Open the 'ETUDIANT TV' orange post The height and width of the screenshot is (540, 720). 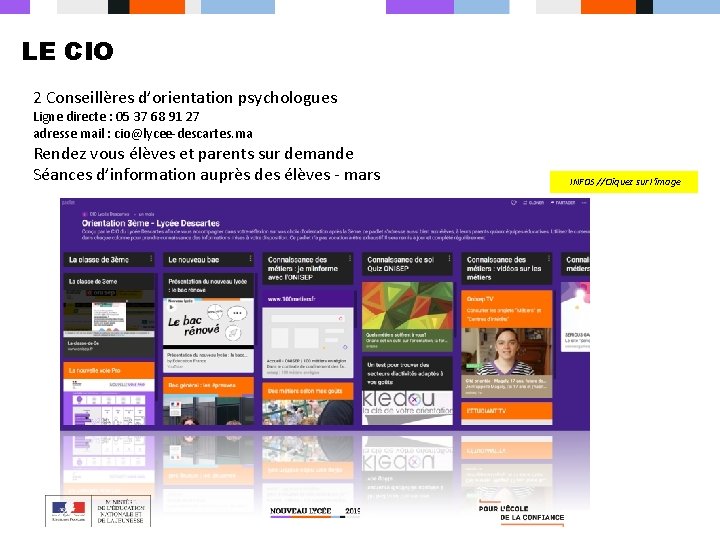(506, 411)
